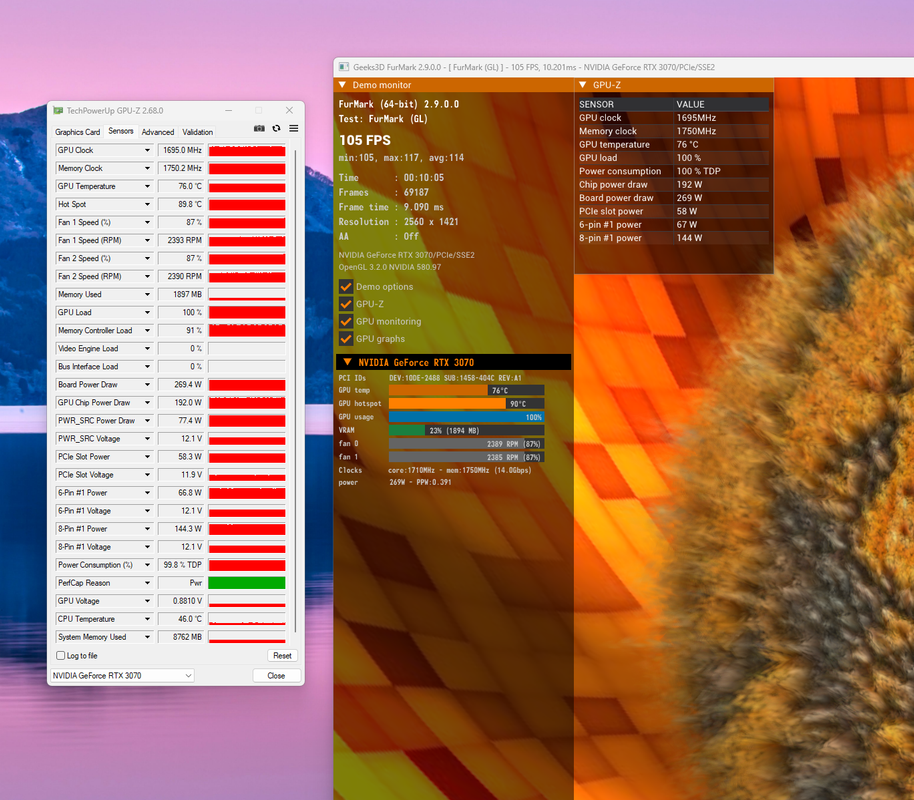Click the green PerfCap Reason graph bar
The height and width of the screenshot is (800, 914).
pyautogui.click(x=247, y=583)
